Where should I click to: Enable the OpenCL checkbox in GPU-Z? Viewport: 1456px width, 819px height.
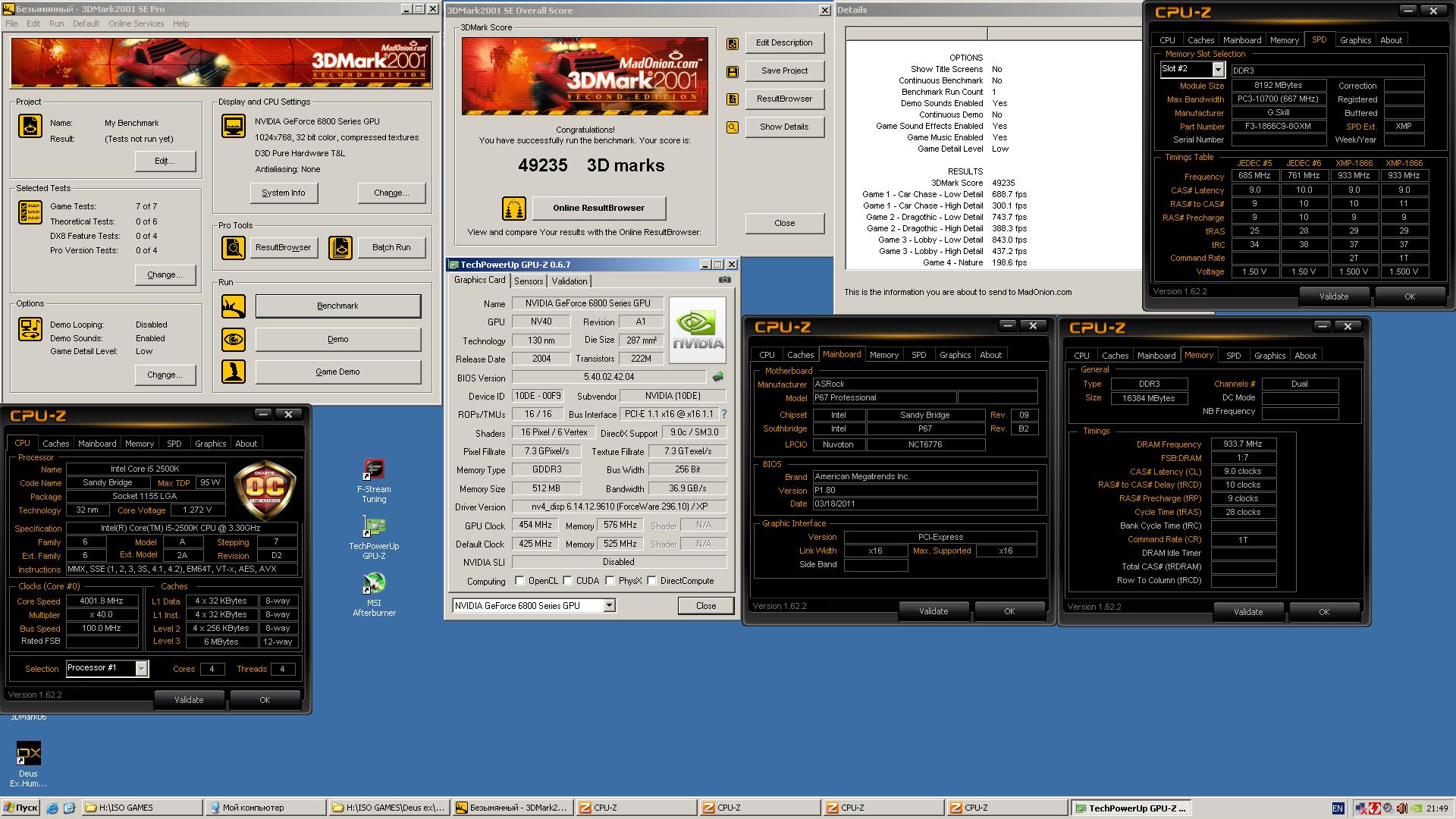(x=519, y=581)
